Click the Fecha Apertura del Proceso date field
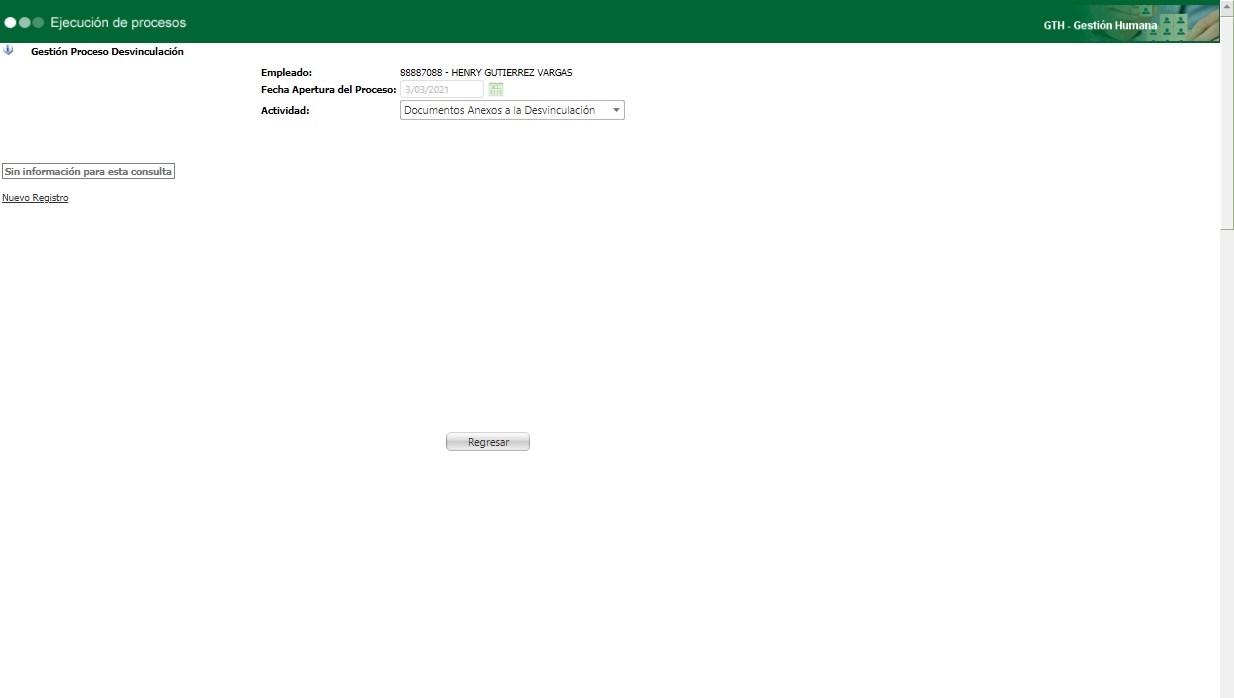Screen dimensions: 1234x698 [x=442, y=90]
